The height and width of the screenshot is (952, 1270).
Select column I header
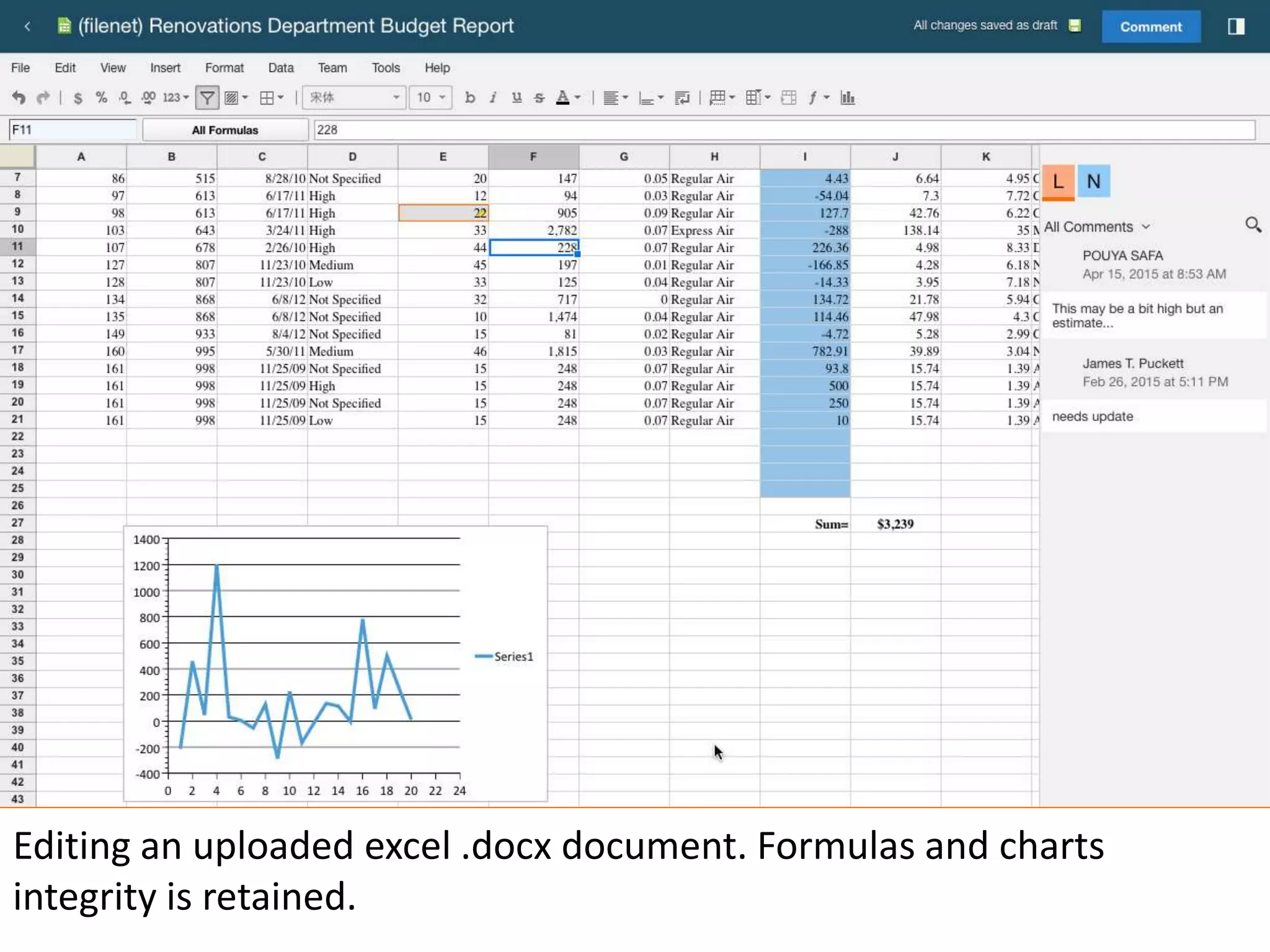click(x=805, y=157)
